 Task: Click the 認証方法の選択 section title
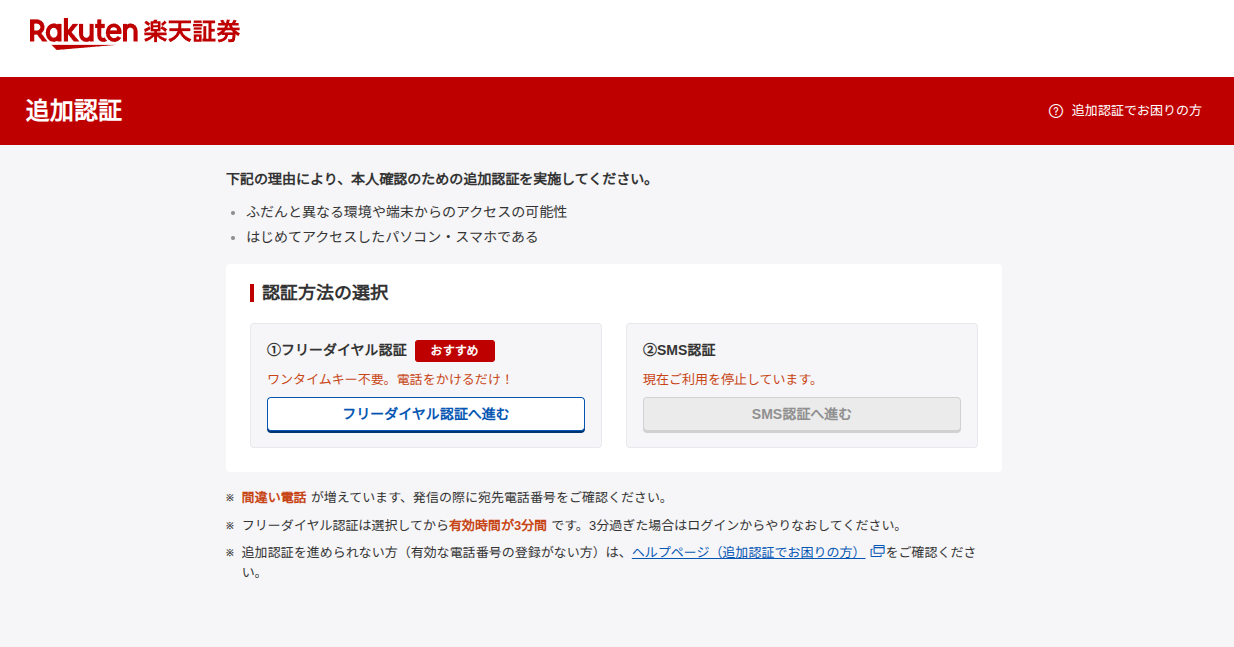(325, 293)
